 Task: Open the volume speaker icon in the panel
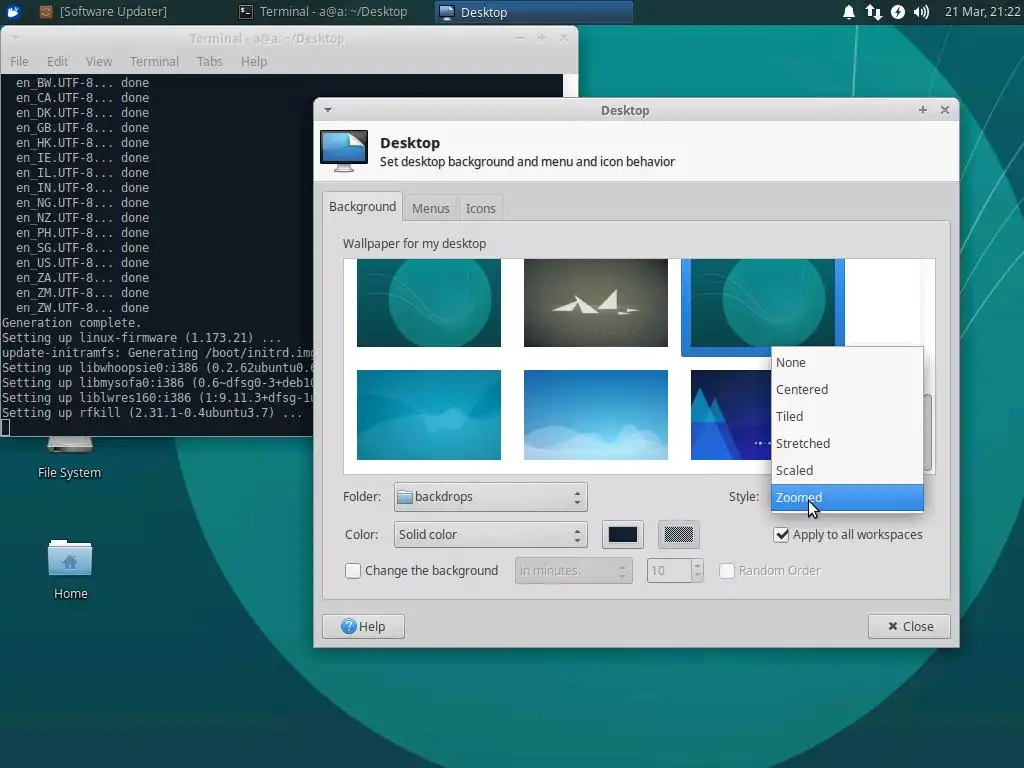click(921, 12)
